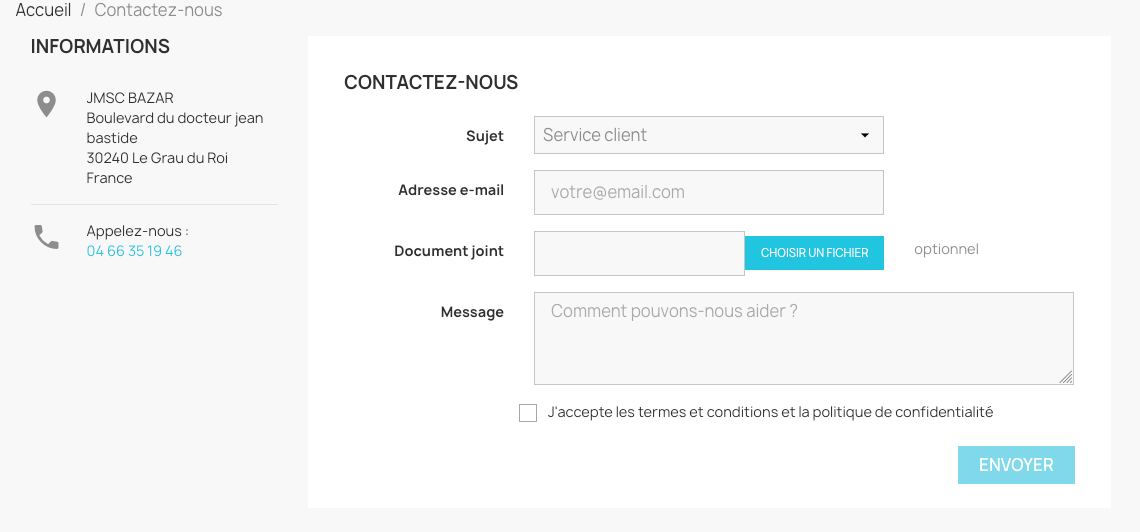This screenshot has height=532, width=1140.
Task: Click into the Message text area
Action: (x=803, y=338)
